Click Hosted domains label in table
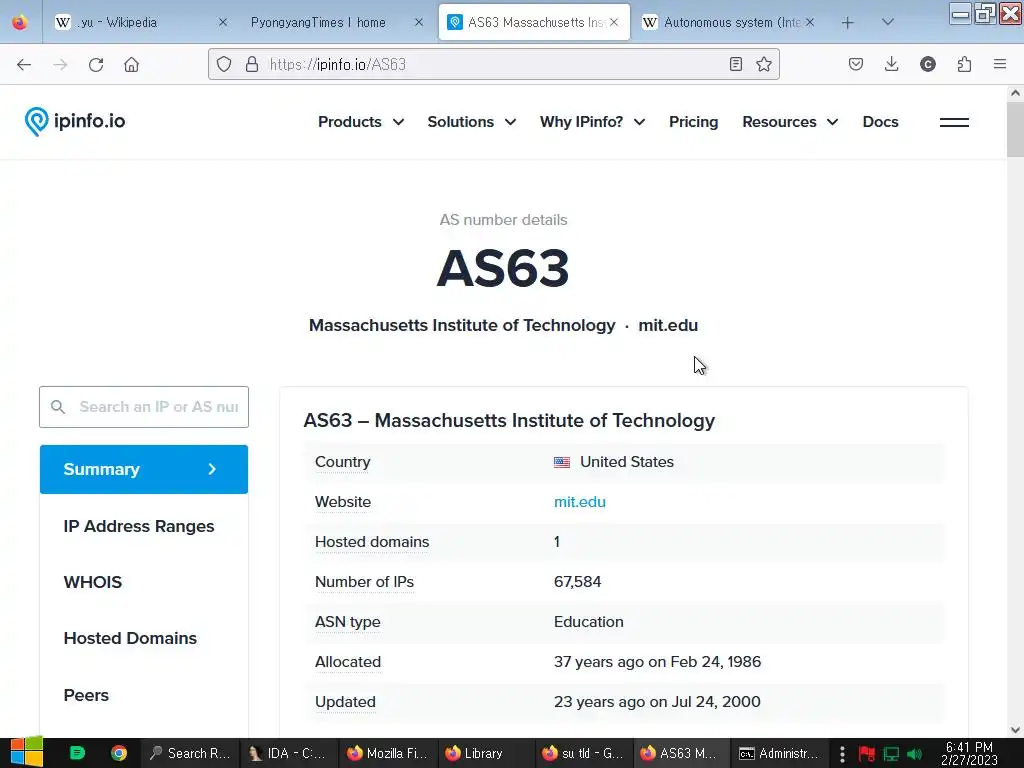1024x768 pixels. pyautogui.click(x=372, y=542)
